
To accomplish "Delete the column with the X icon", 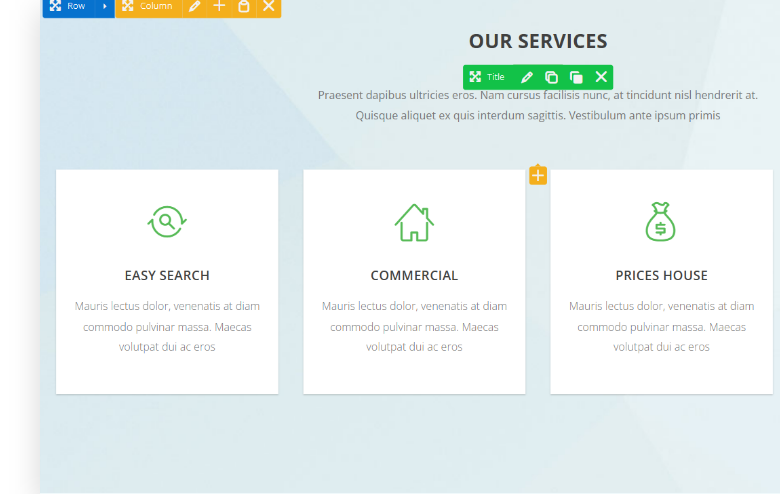I will (269, 6).
